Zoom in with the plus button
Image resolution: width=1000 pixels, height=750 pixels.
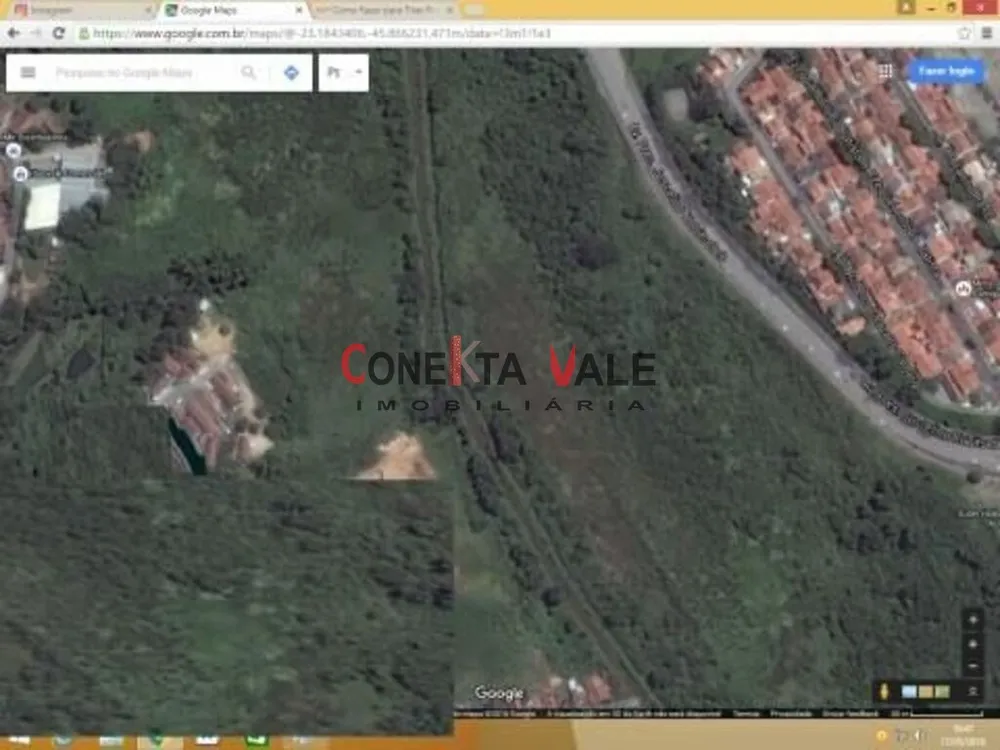(x=973, y=644)
